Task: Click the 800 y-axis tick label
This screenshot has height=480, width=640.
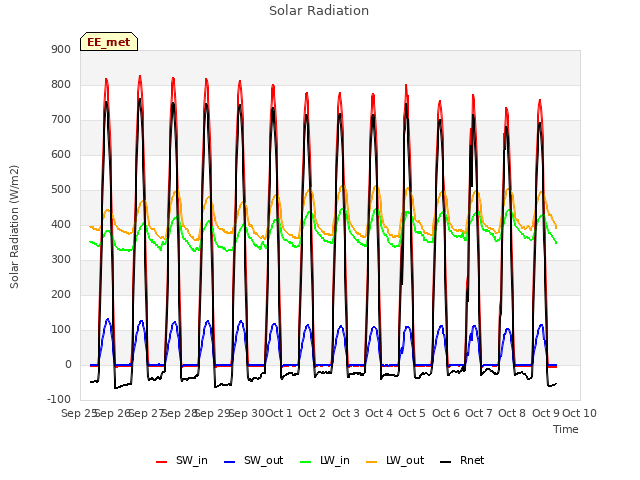Action: 61,84
